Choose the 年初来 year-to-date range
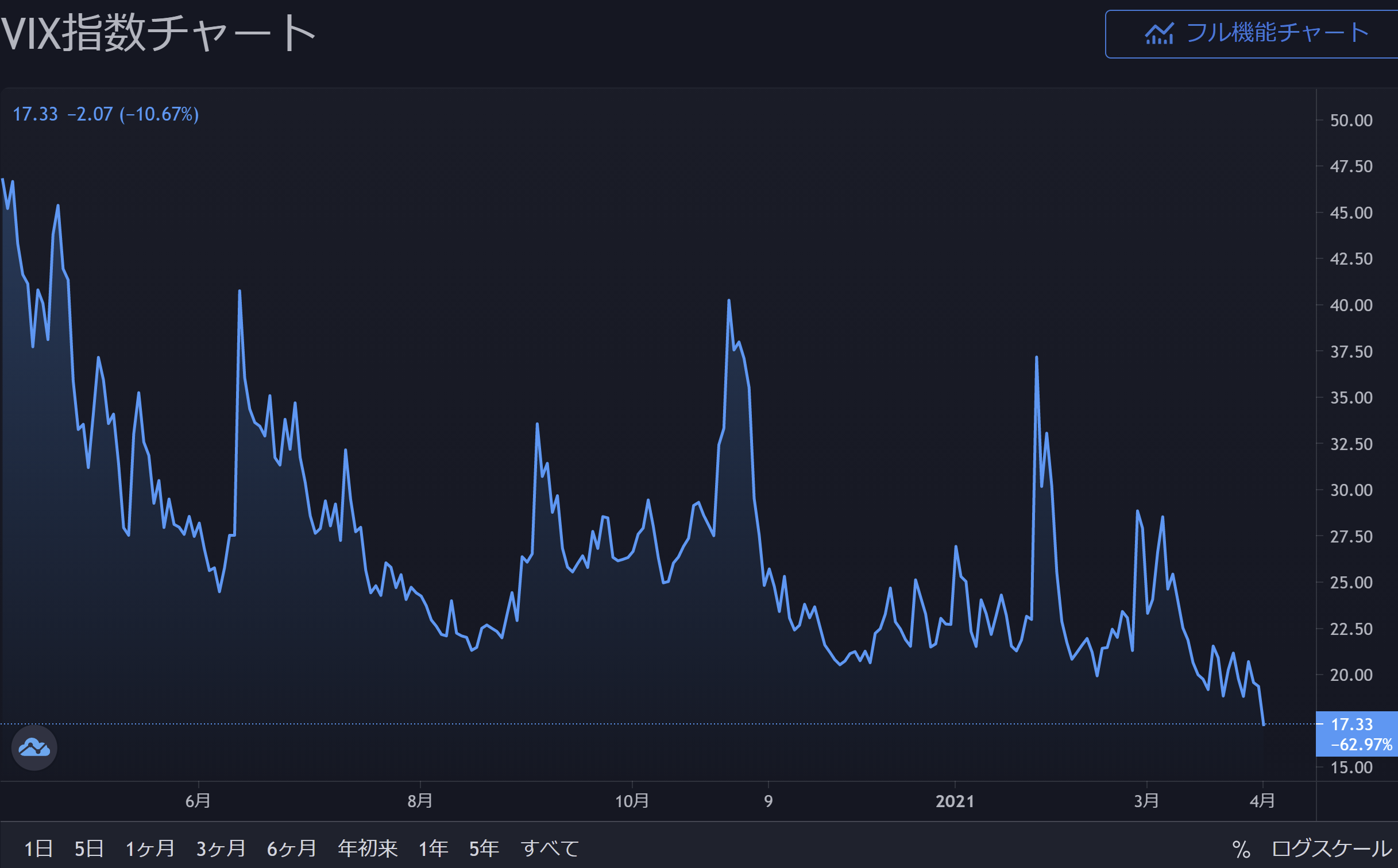This screenshot has width=1398, height=868. [368, 848]
